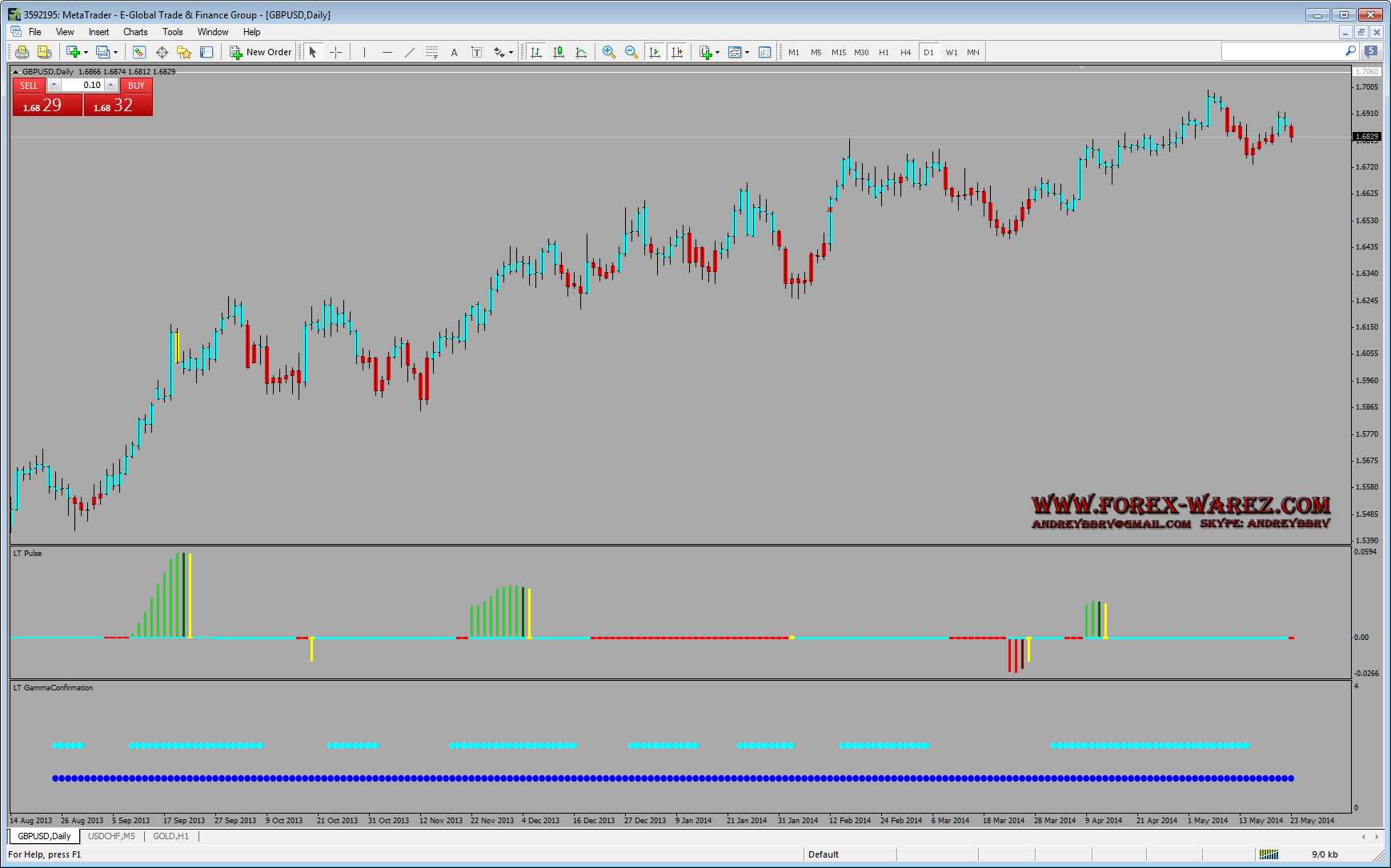Select the Fibonacci Retracement tool
Screen dimensions: 1391x868
click(x=432, y=52)
